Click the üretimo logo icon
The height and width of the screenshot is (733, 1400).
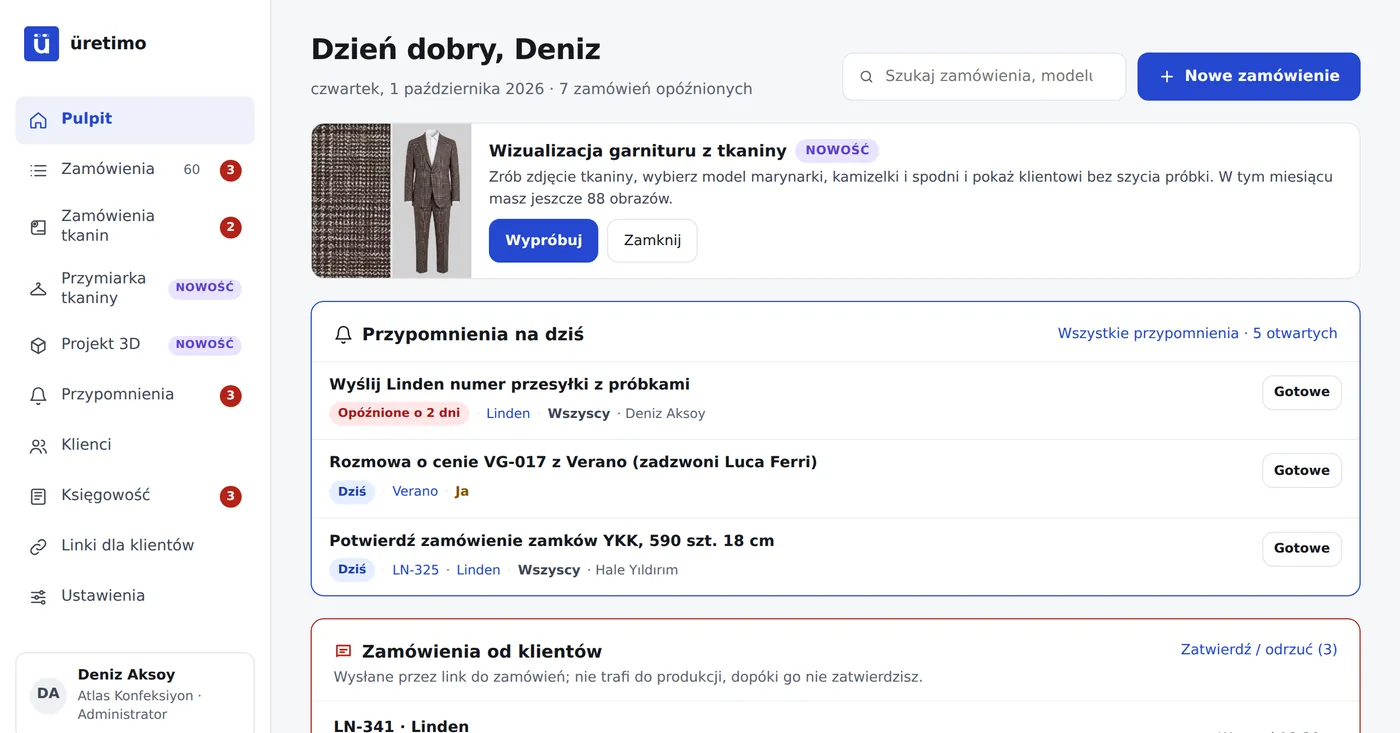[41, 44]
